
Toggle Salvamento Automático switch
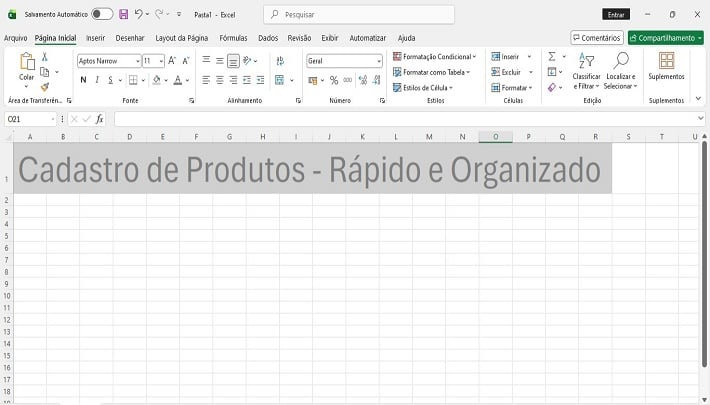coord(102,15)
